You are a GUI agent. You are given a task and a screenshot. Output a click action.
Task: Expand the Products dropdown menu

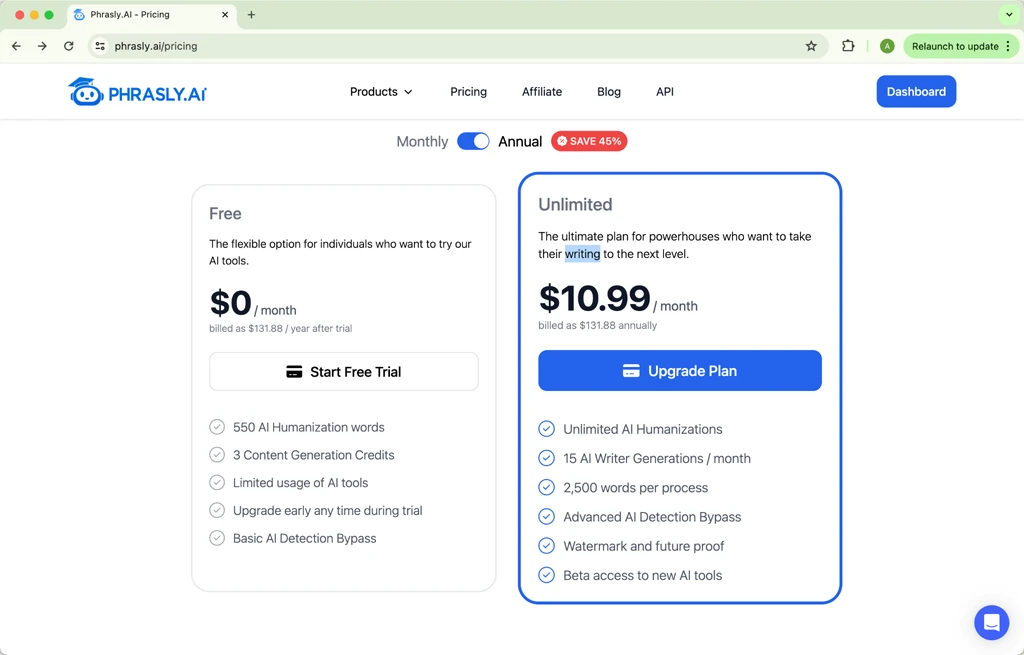tap(381, 92)
